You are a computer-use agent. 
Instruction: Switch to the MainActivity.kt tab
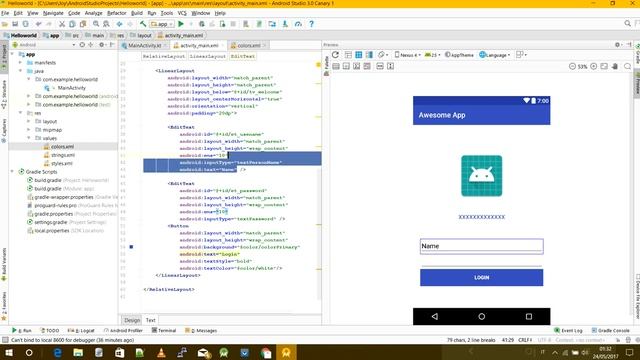(144, 45)
